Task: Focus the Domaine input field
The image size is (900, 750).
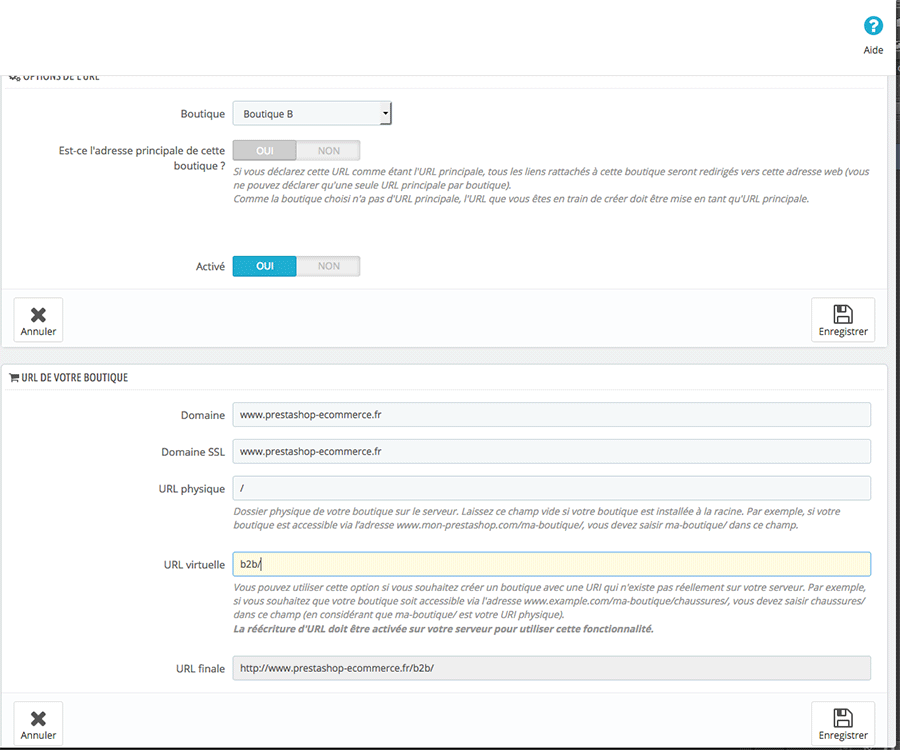Action: pos(551,415)
